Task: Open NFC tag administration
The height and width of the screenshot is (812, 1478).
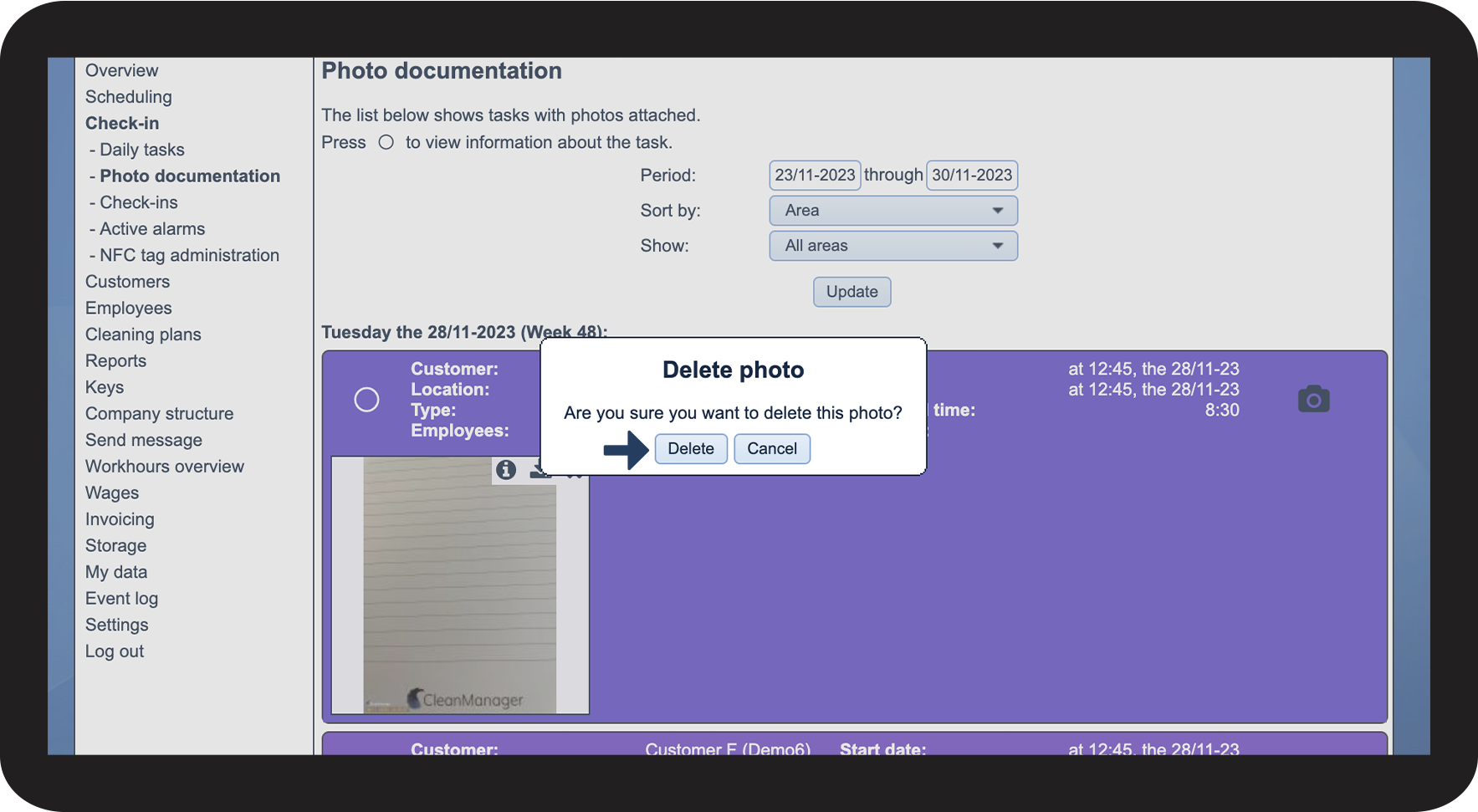Action: click(190, 255)
